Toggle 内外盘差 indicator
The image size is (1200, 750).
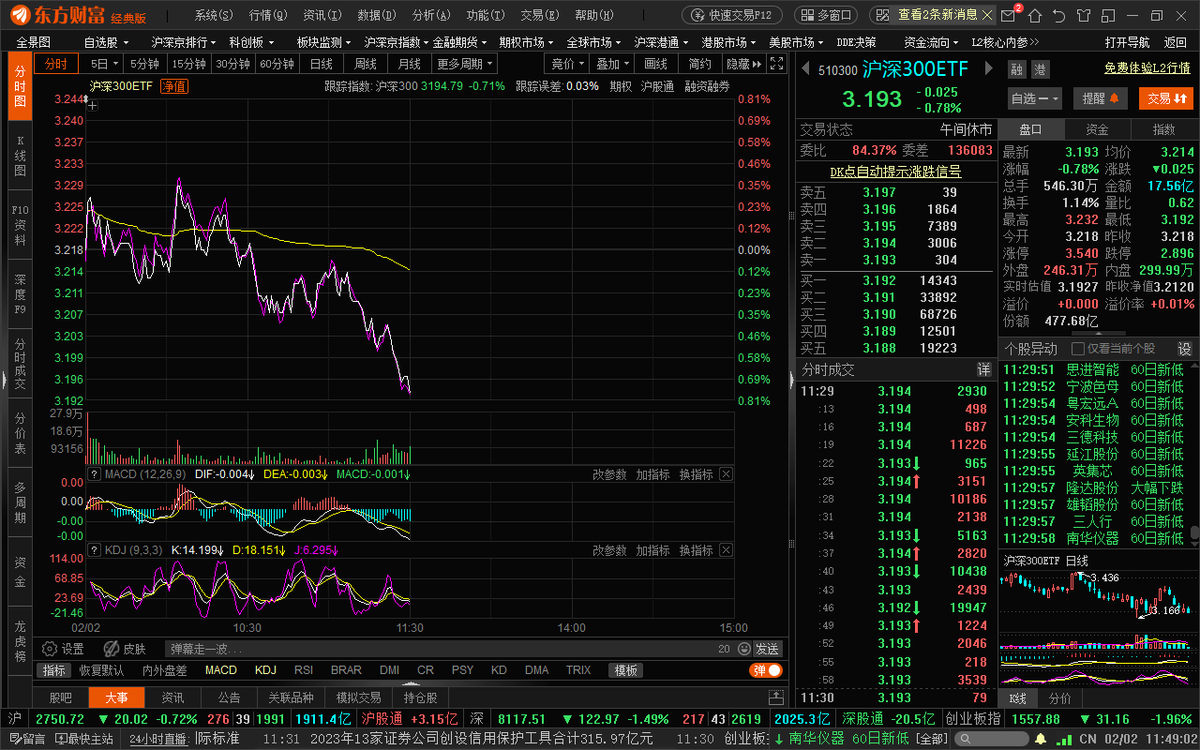coord(164,670)
